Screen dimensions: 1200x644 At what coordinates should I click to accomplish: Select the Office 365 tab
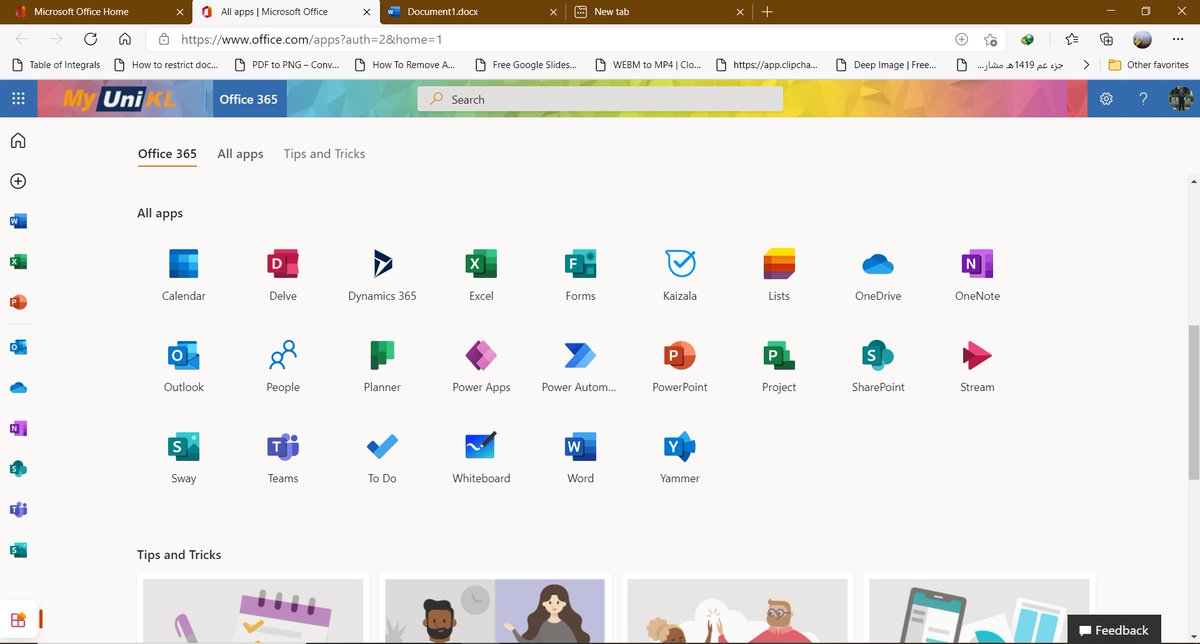[x=167, y=154]
